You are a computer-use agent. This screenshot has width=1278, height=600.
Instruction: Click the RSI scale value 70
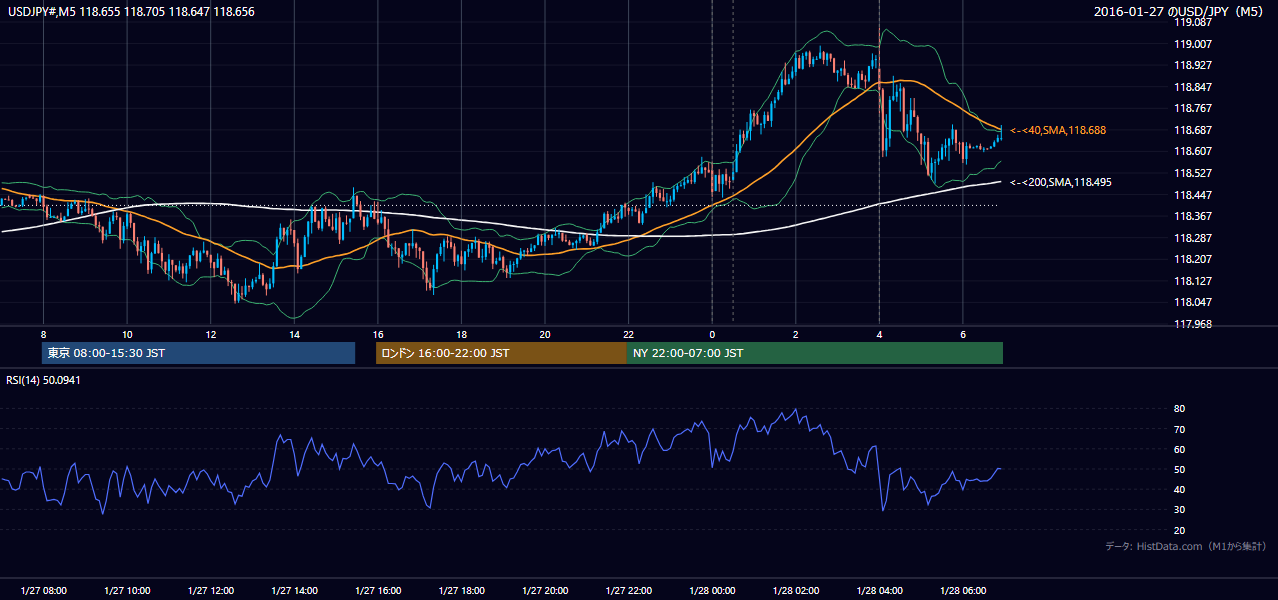pos(1179,429)
